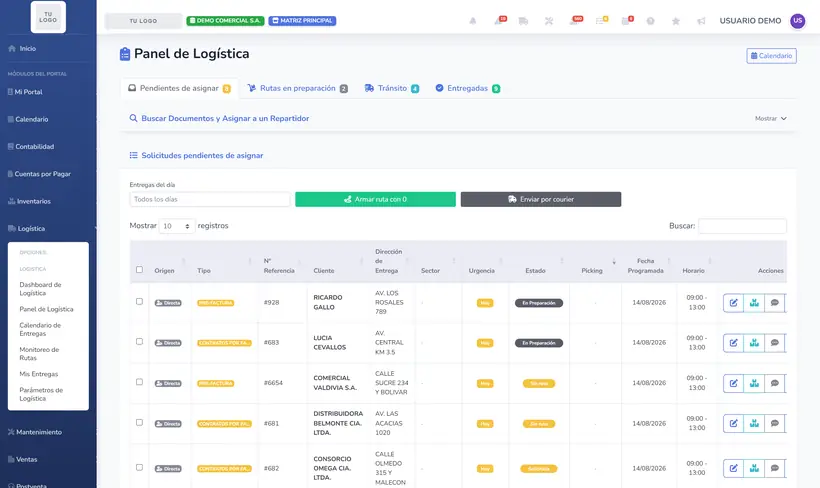This screenshot has height=488, width=820.
Task: Edit the request #683 of Lucia Cevallos
Action: point(733,343)
